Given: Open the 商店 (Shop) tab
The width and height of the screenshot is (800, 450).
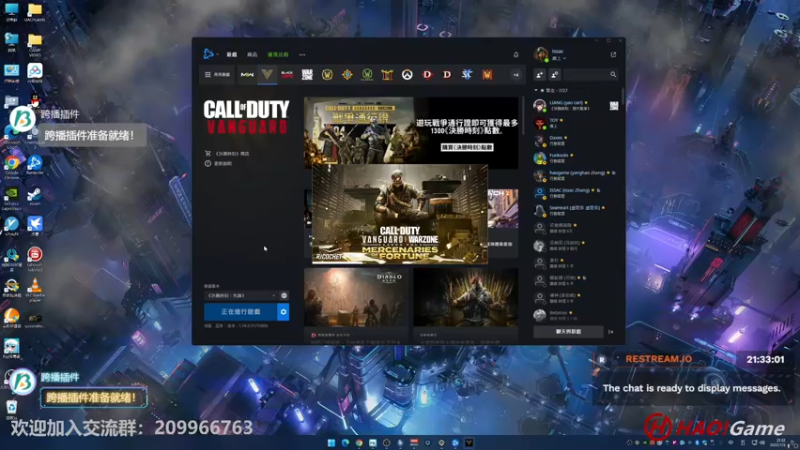Looking at the screenshot, I should click(x=252, y=55).
